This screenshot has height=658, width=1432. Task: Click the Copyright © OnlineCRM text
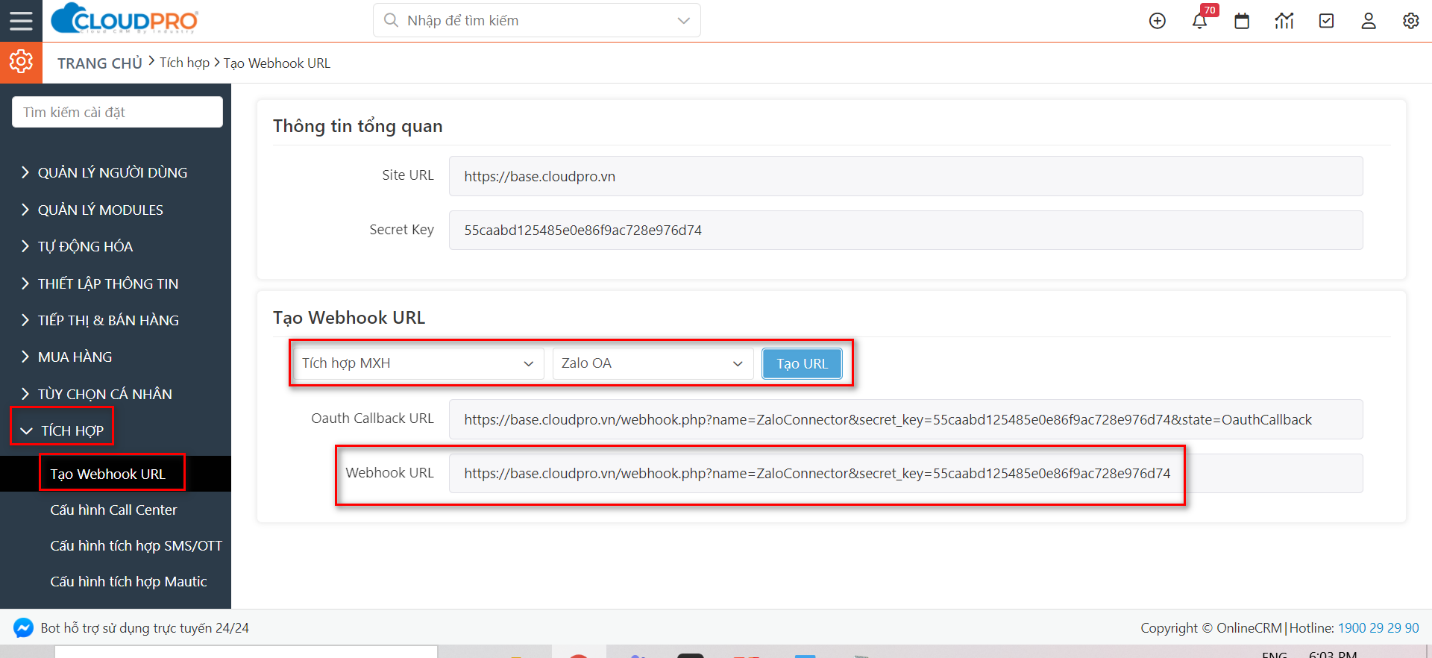pos(1211,628)
